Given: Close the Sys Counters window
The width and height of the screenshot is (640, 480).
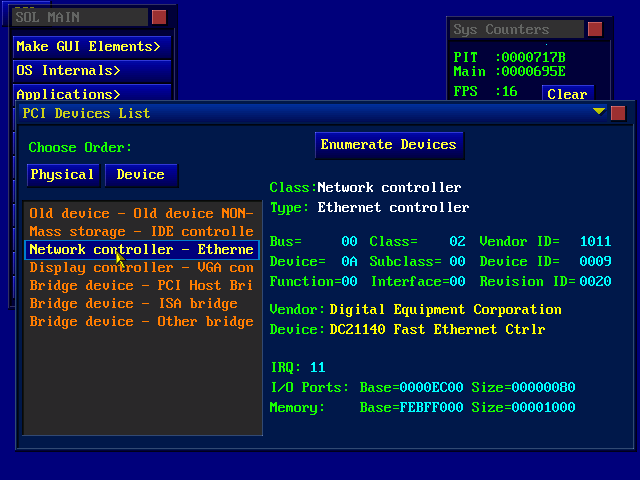Looking at the screenshot, I should [x=595, y=29].
